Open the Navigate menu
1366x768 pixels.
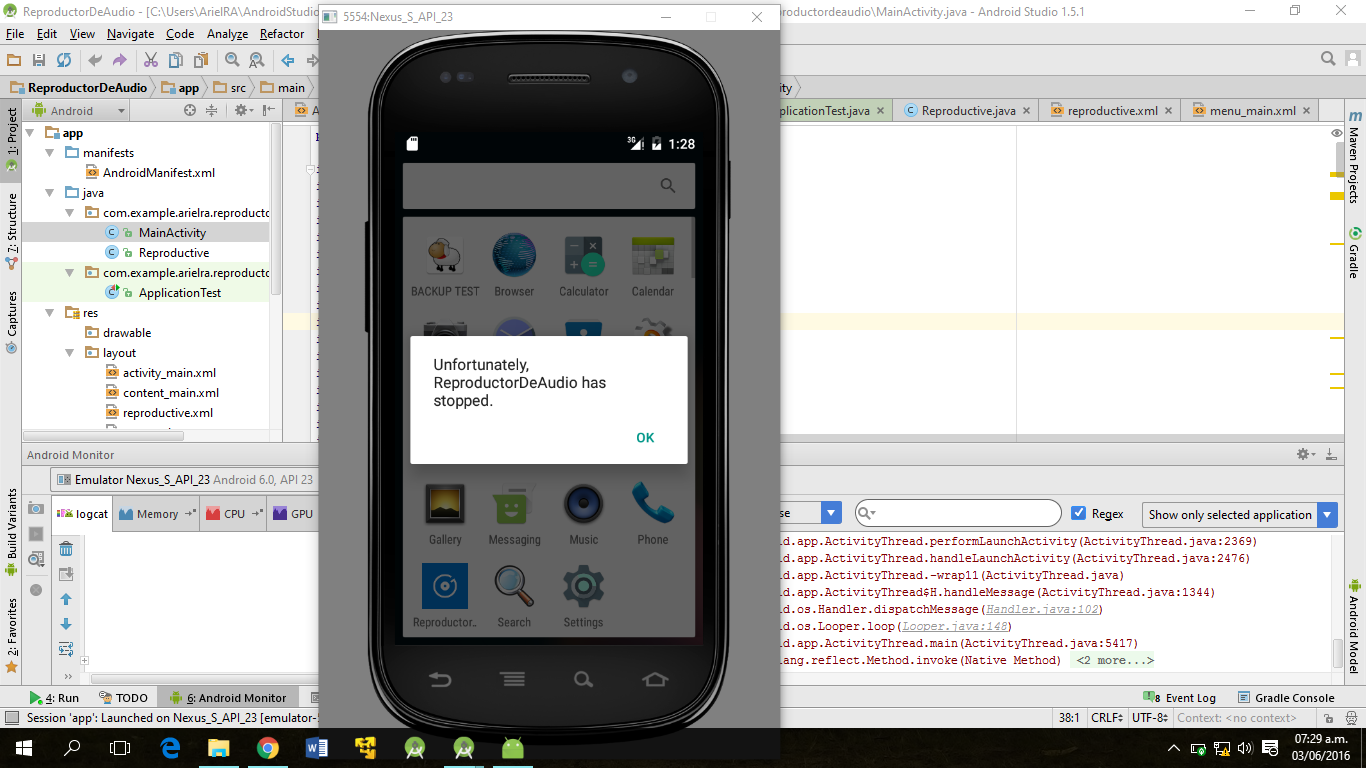point(130,34)
